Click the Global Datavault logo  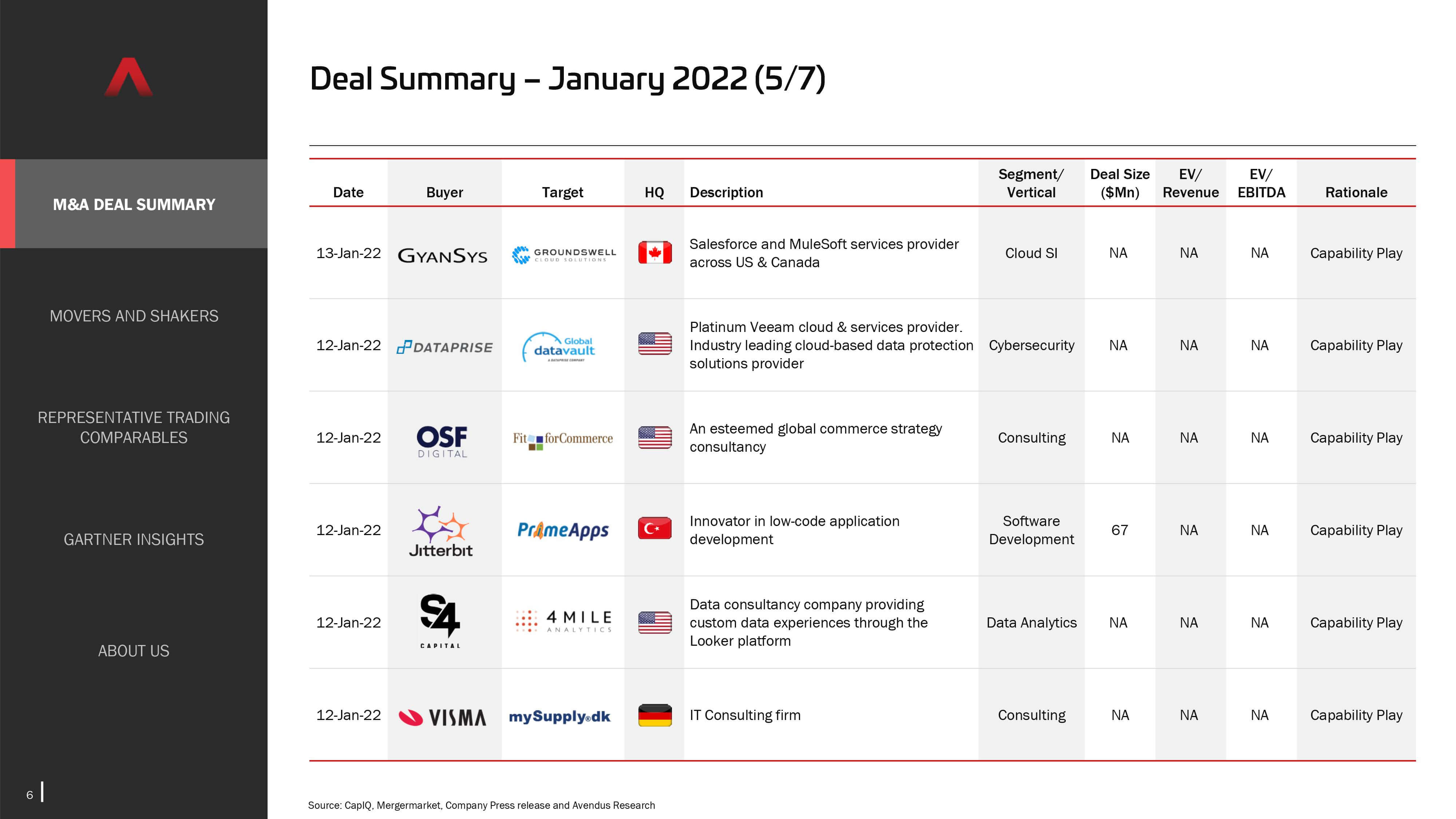(x=559, y=347)
